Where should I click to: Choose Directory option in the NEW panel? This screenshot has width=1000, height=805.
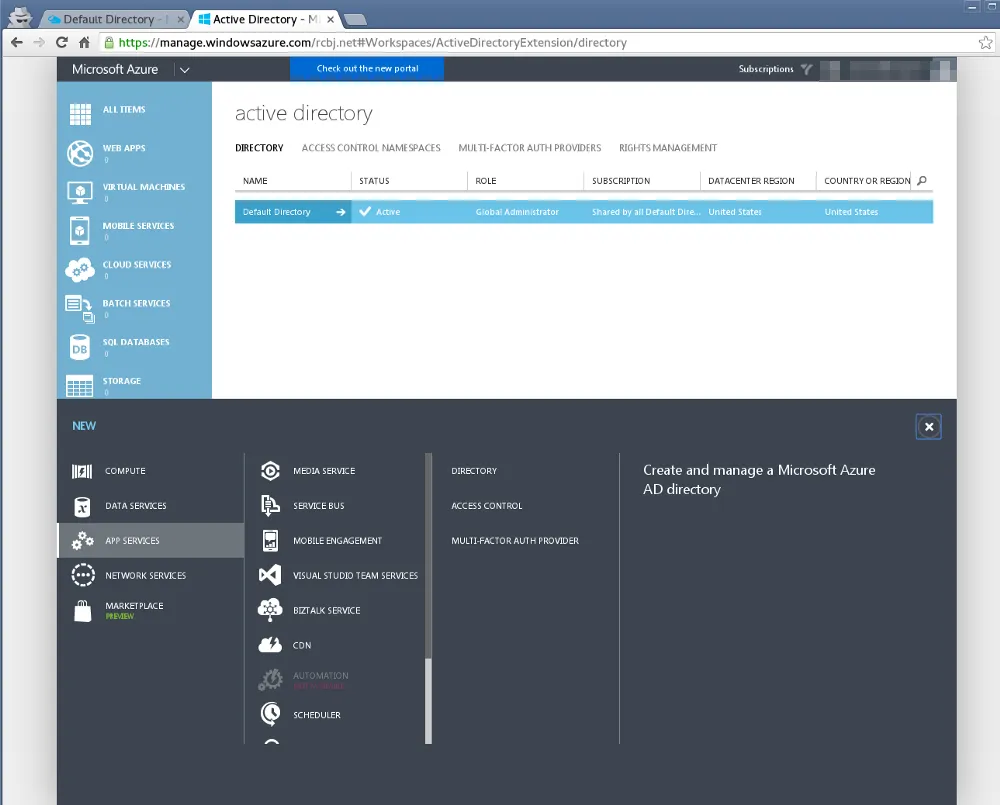[474, 471]
